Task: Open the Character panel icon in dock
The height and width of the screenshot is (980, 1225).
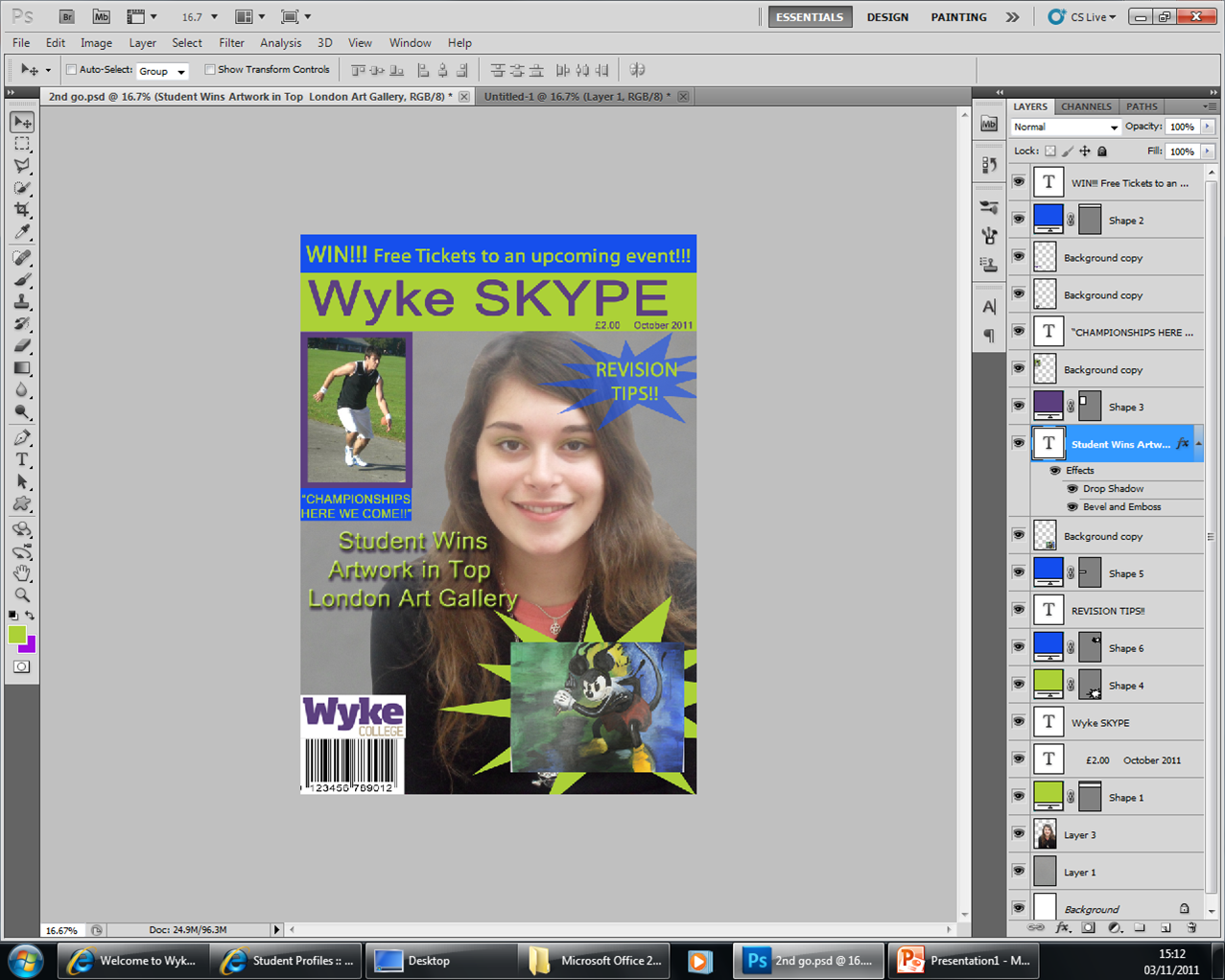Action: click(989, 307)
